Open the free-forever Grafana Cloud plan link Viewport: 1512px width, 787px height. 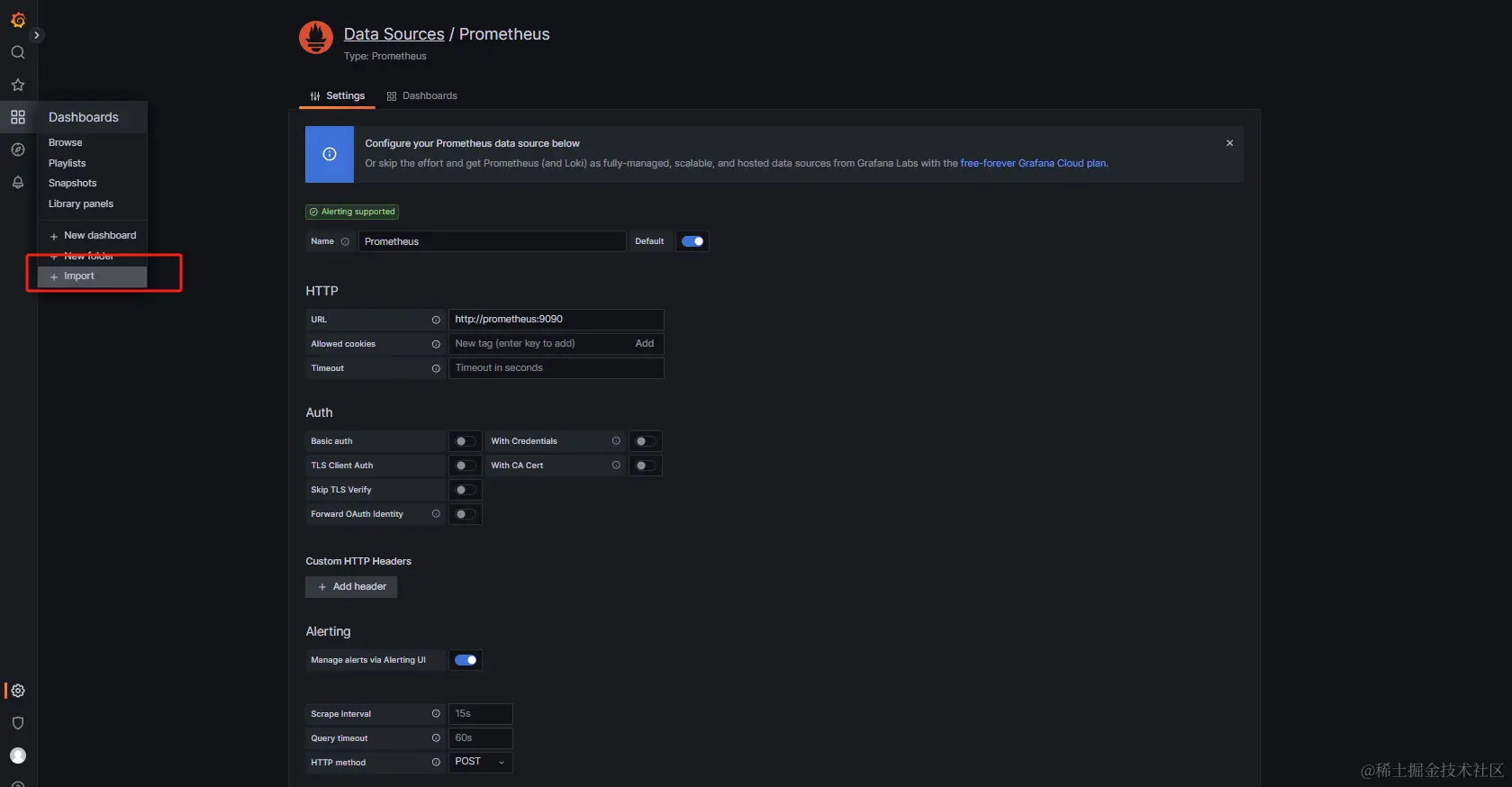(x=1033, y=163)
